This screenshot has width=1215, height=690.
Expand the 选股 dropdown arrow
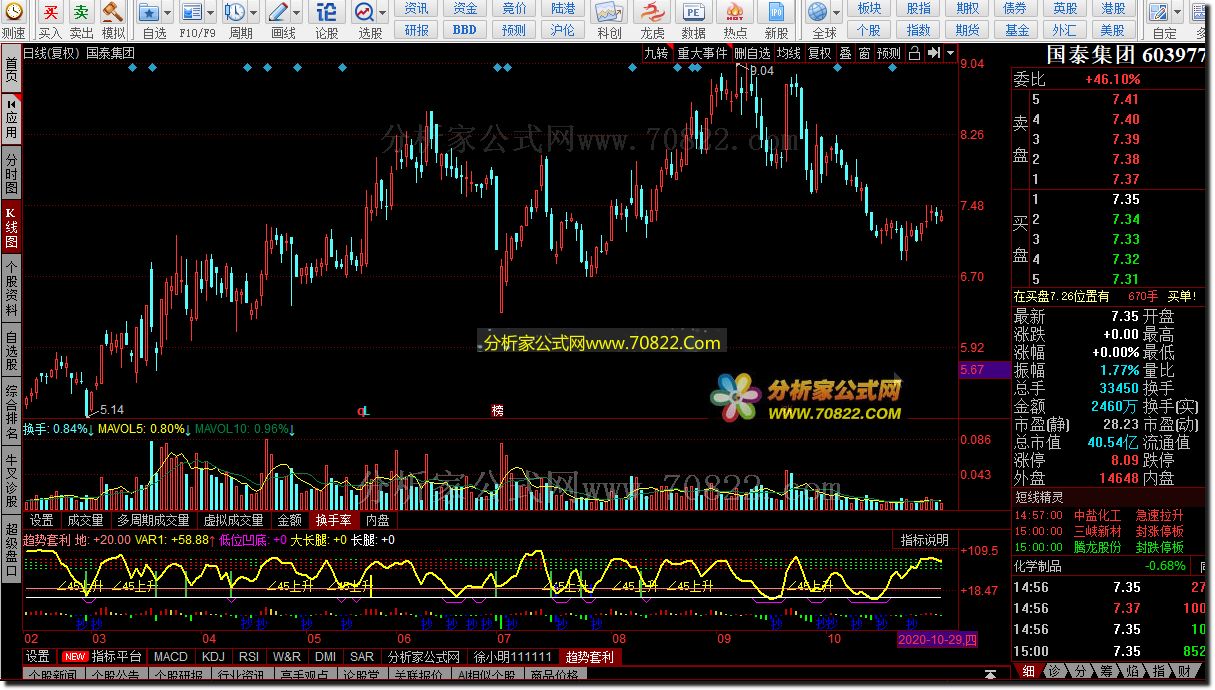click(x=383, y=13)
